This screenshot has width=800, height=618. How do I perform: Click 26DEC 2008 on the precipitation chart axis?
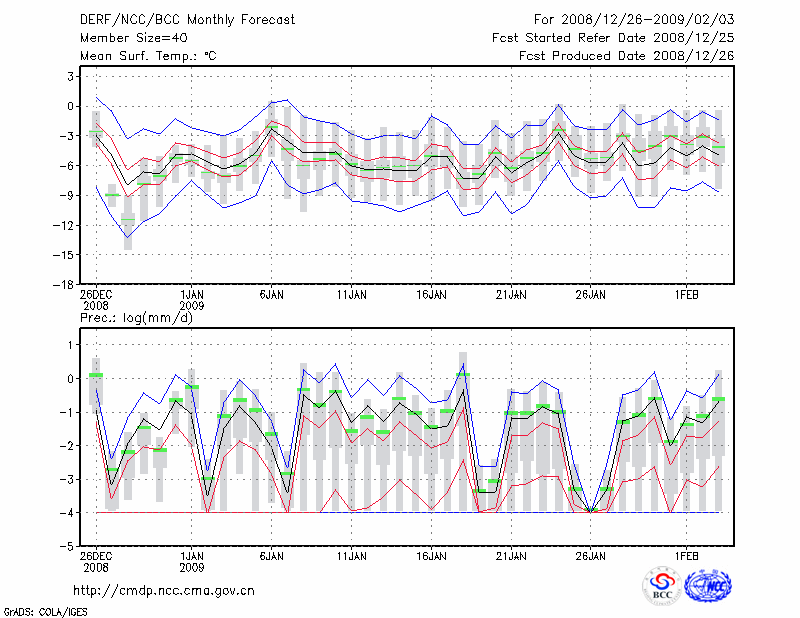click(96, 560)
